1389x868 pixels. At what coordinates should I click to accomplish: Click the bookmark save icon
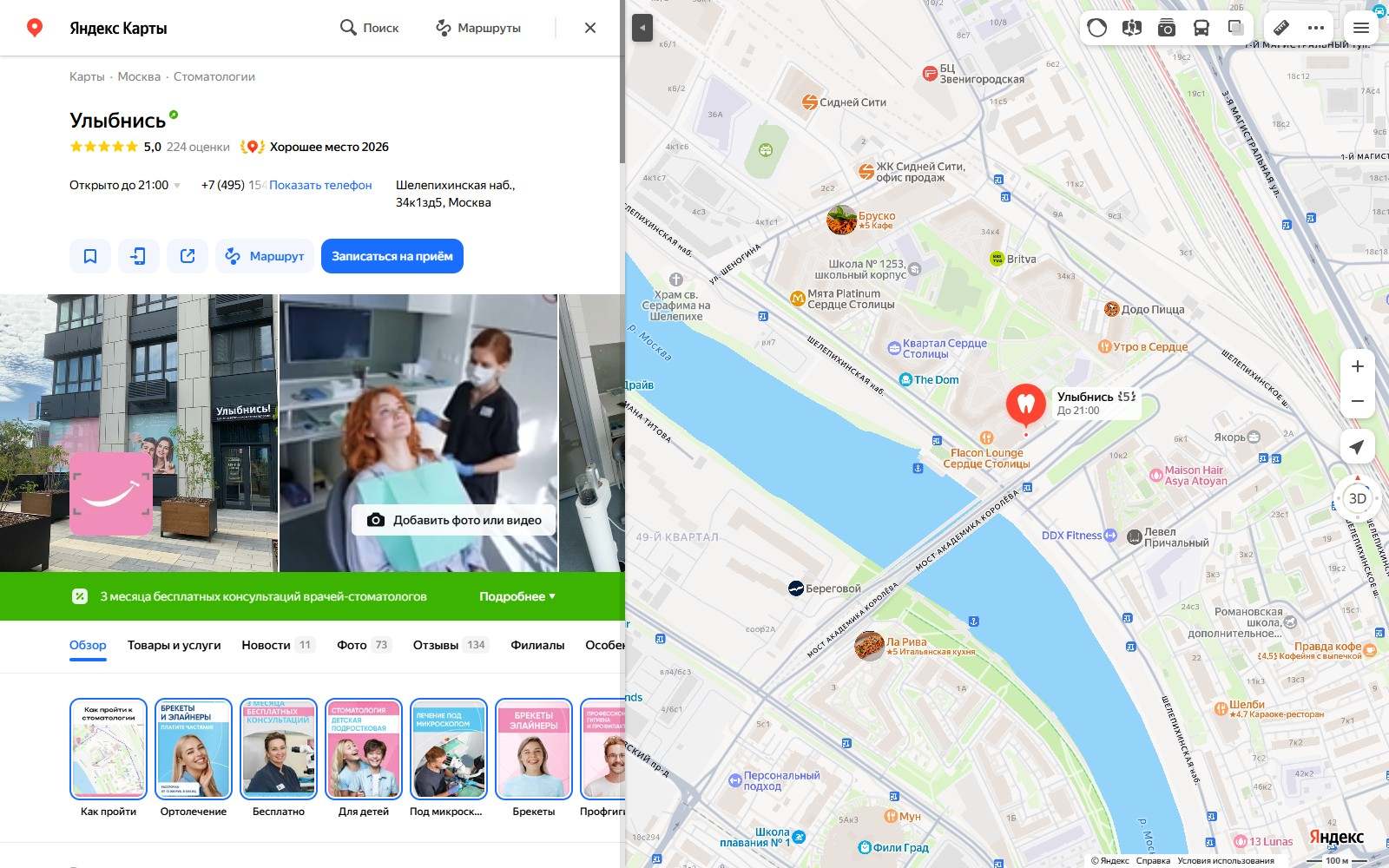pyautogui.click(x=90, y=256)
